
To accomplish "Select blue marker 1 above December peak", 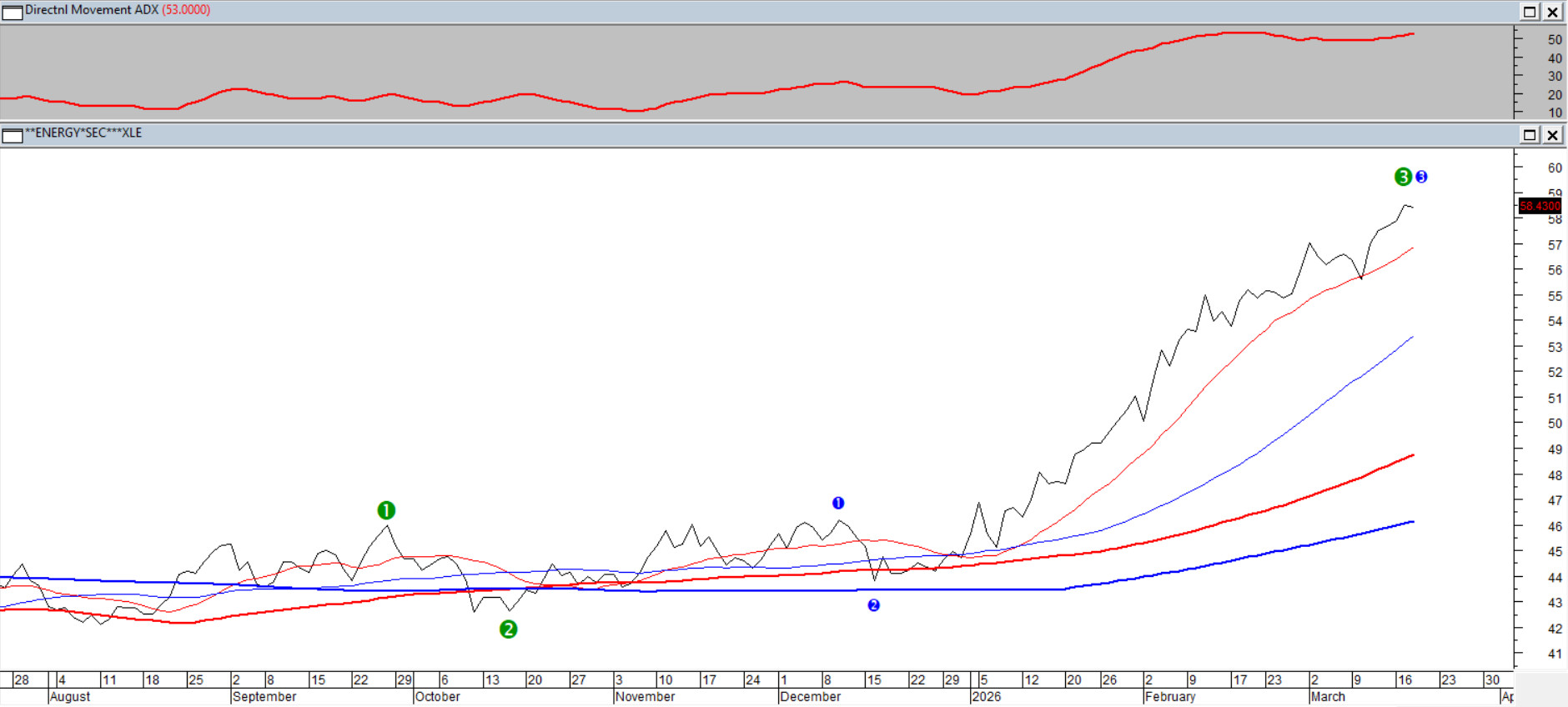I will point(838,503).
